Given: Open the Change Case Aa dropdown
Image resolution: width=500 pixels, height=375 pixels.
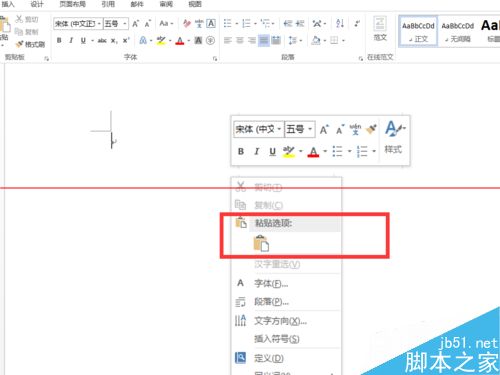Looking at the screenshot, I should pos(166,23).
